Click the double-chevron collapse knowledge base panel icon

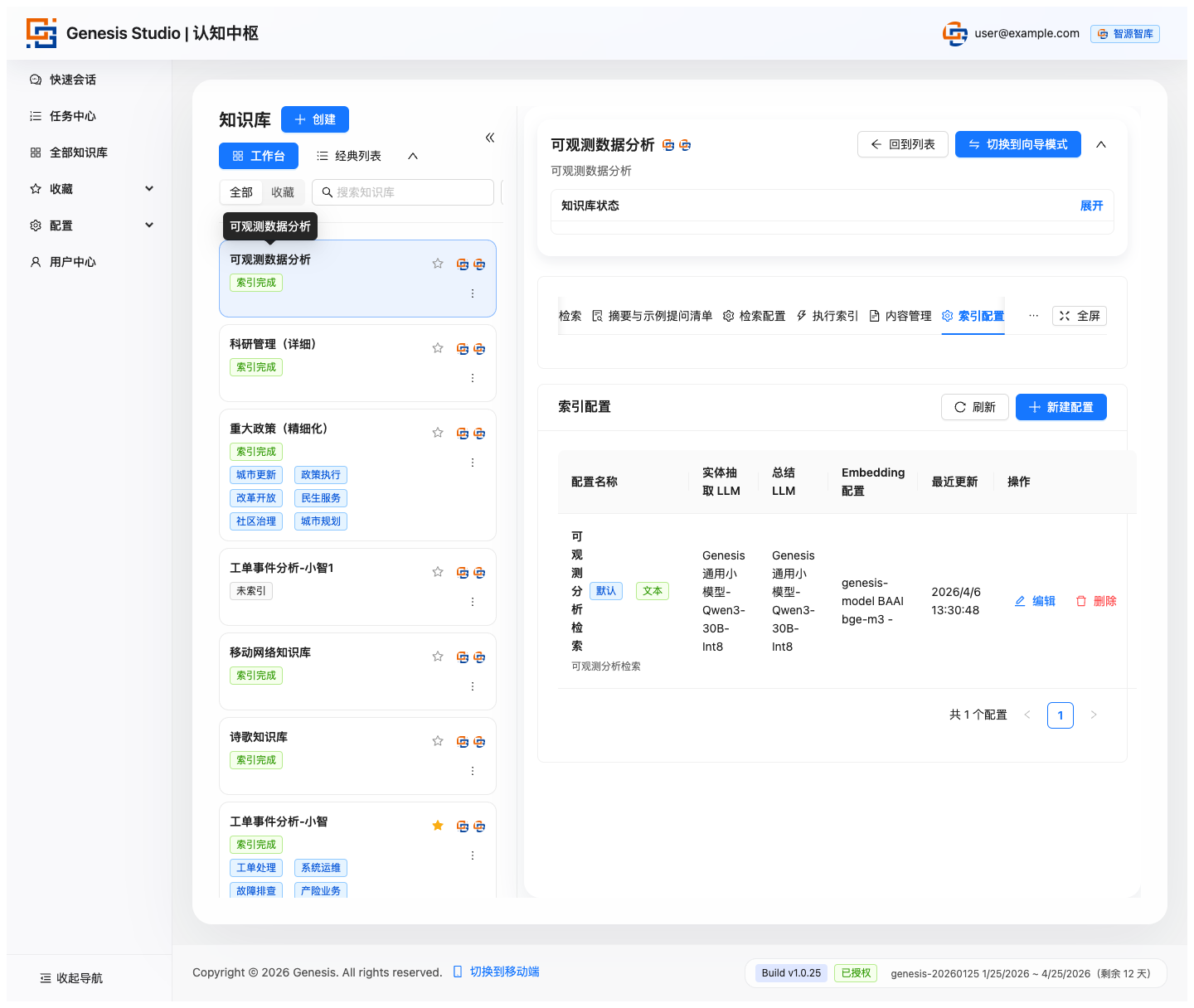(x=490, y=138)
